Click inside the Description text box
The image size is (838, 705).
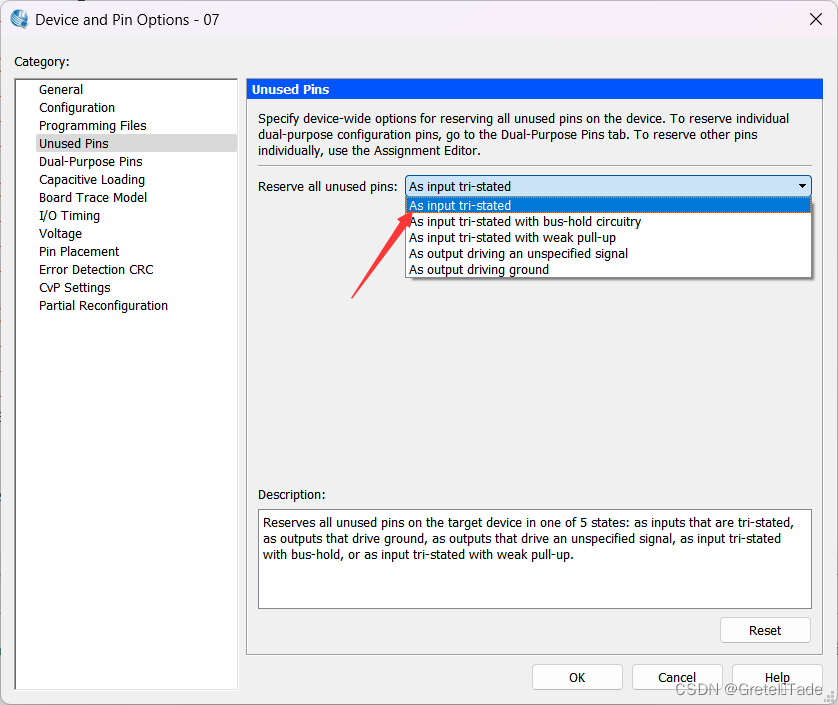pyautogui.click(x=534, y=559)
